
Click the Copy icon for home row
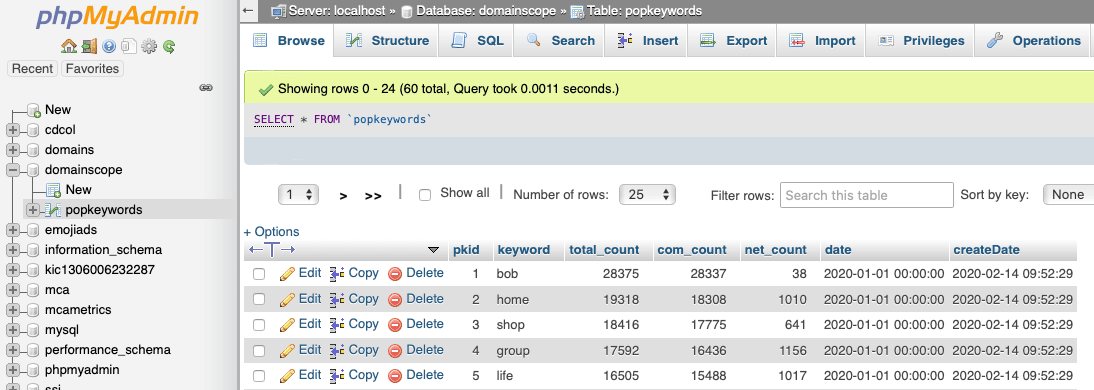pyautogui.click(x=338, y=299)
